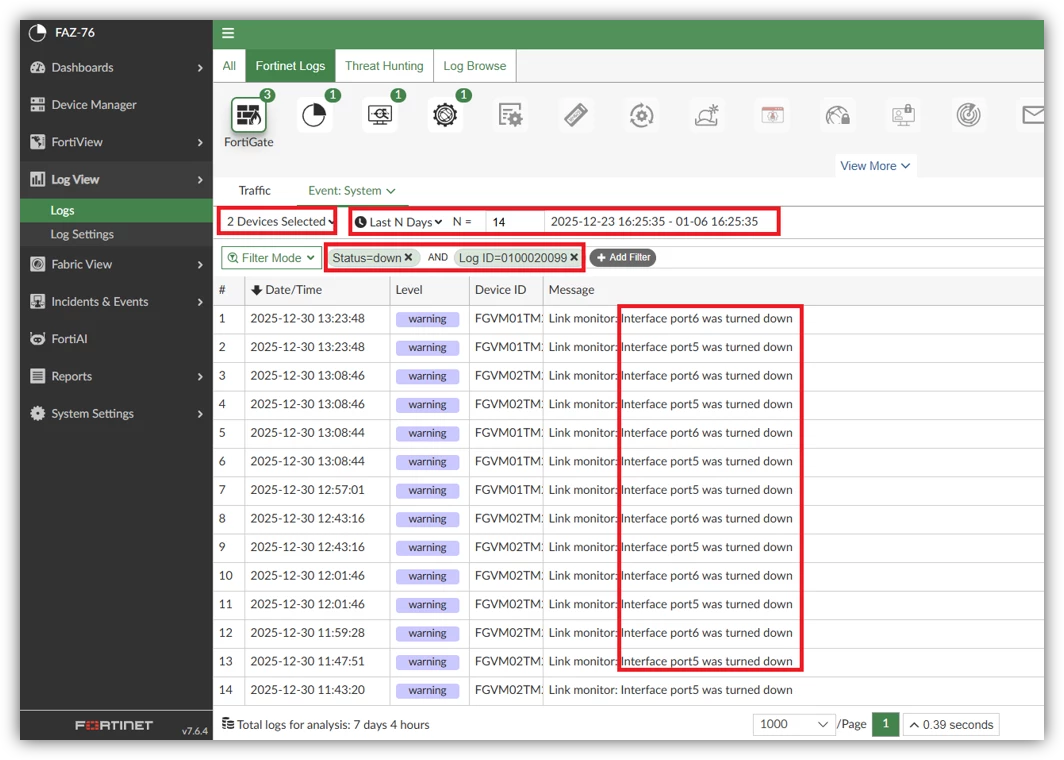Open FortiAI via its robot icon
Image resolution: width=1064 pixels, height=760 pixels.
(38, 339)
